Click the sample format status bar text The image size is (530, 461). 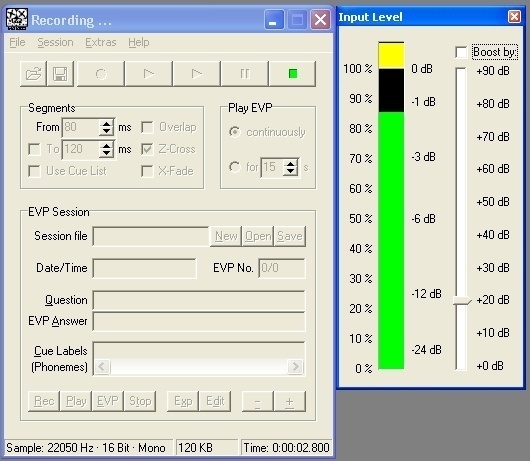pos(86,448)
